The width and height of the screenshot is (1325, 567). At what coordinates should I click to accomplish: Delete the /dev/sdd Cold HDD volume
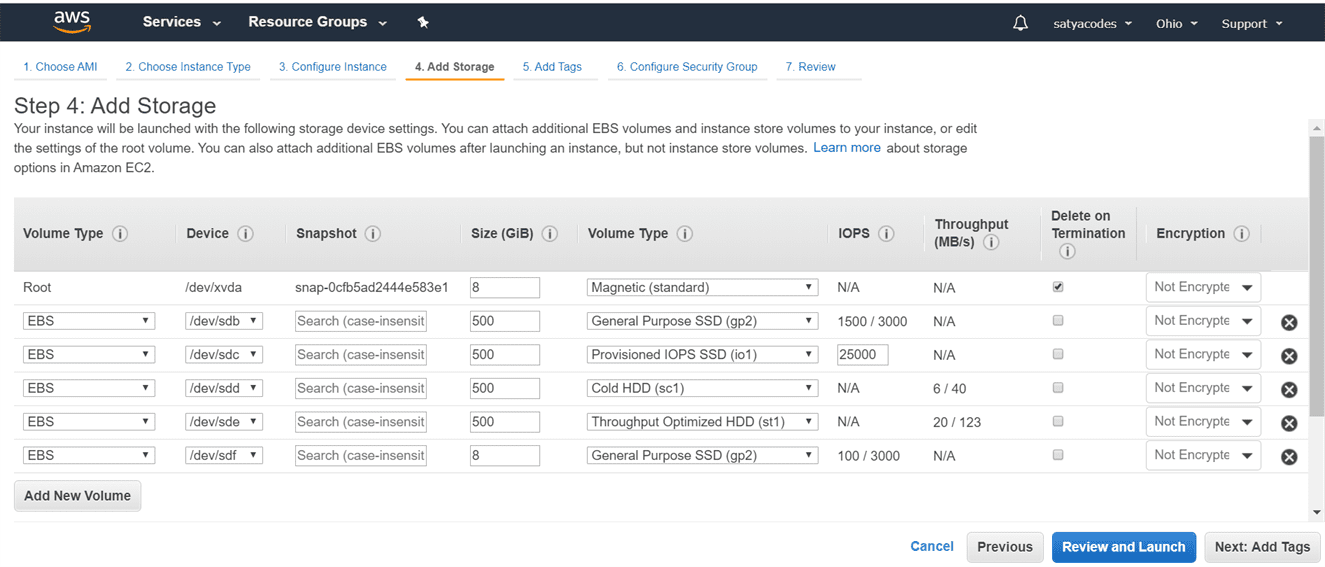[x=1289, y=389]
